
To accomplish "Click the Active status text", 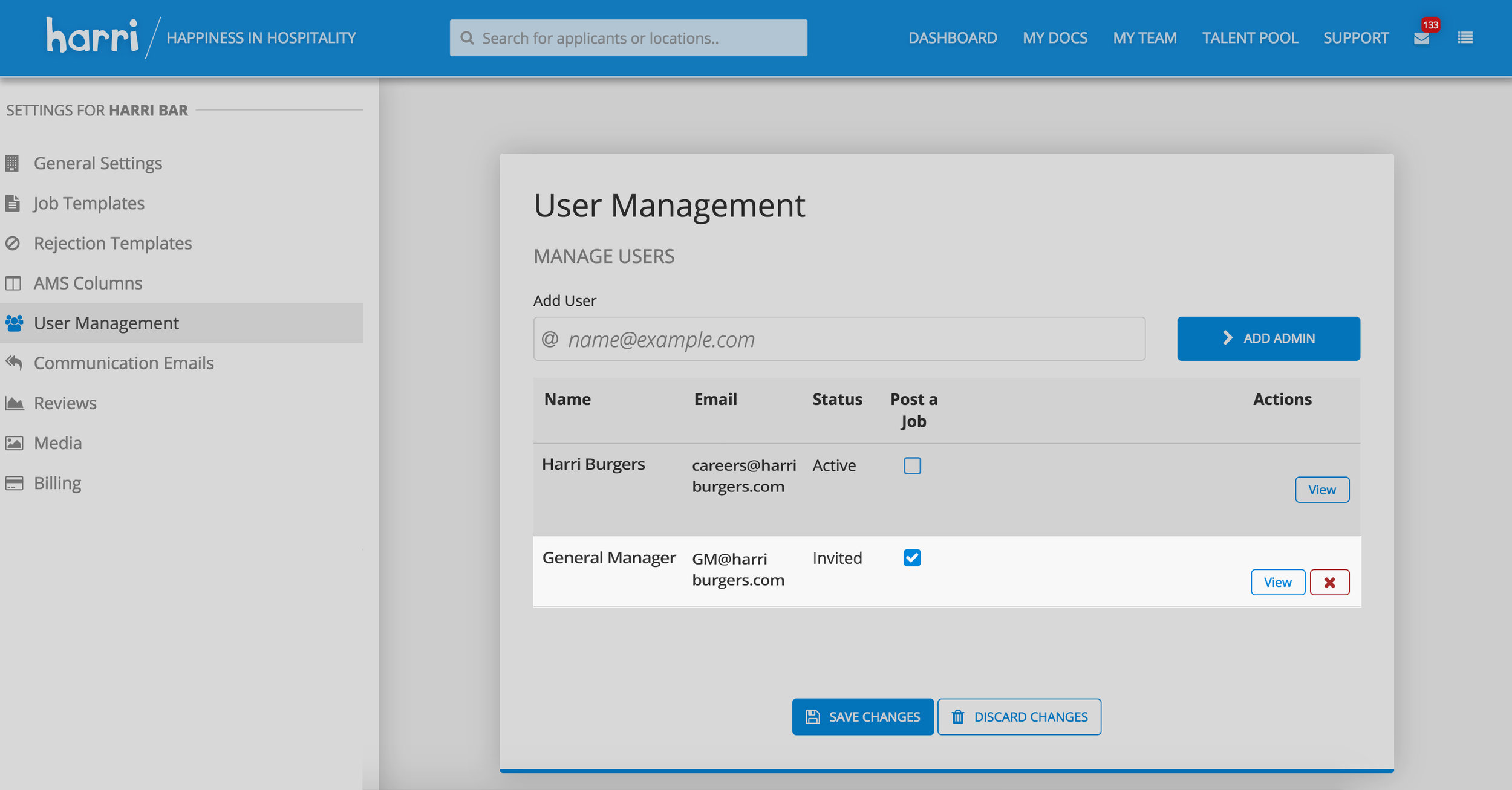I will (834, 465).
